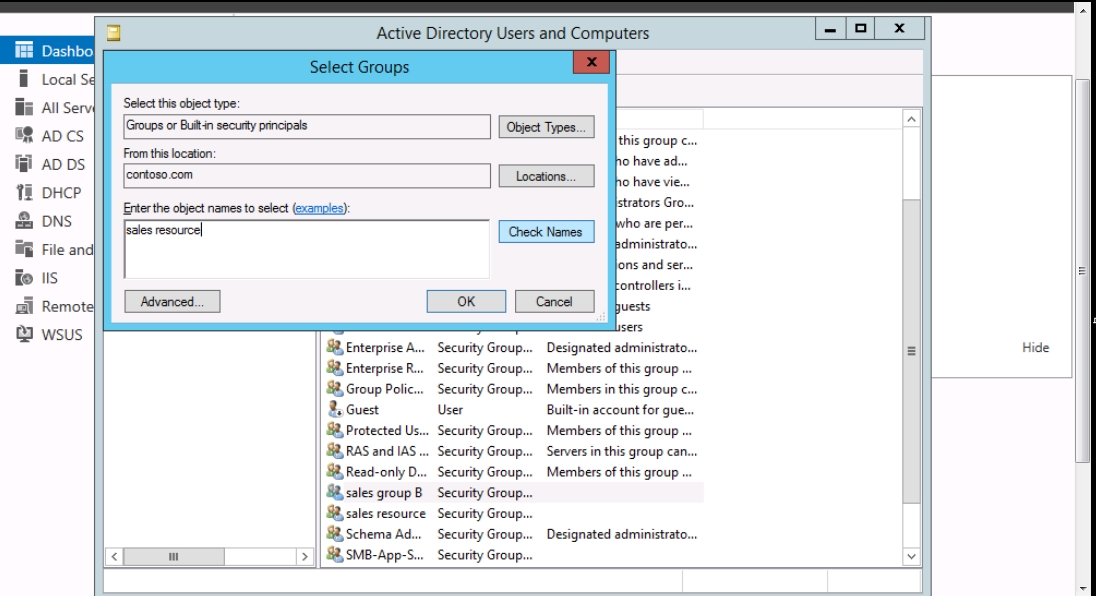Cancel the Select Groups dialog

(x=554, y=301)
